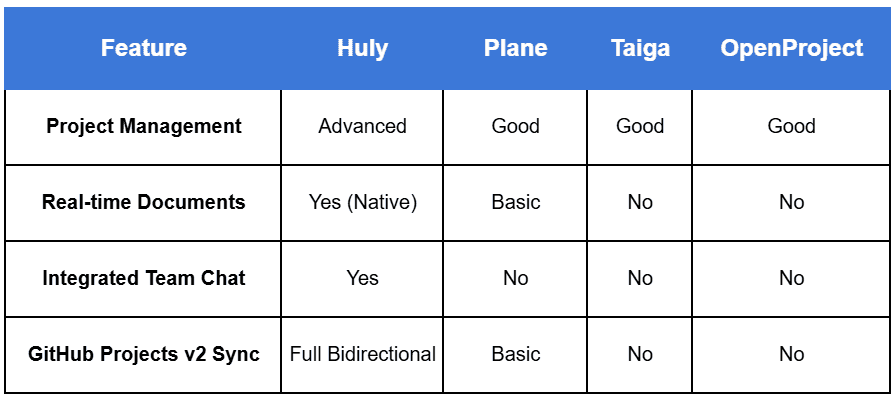Click the GitHub Projects v2 Sync label
This screenshot has width=892, height=400.
coord(143,354)
